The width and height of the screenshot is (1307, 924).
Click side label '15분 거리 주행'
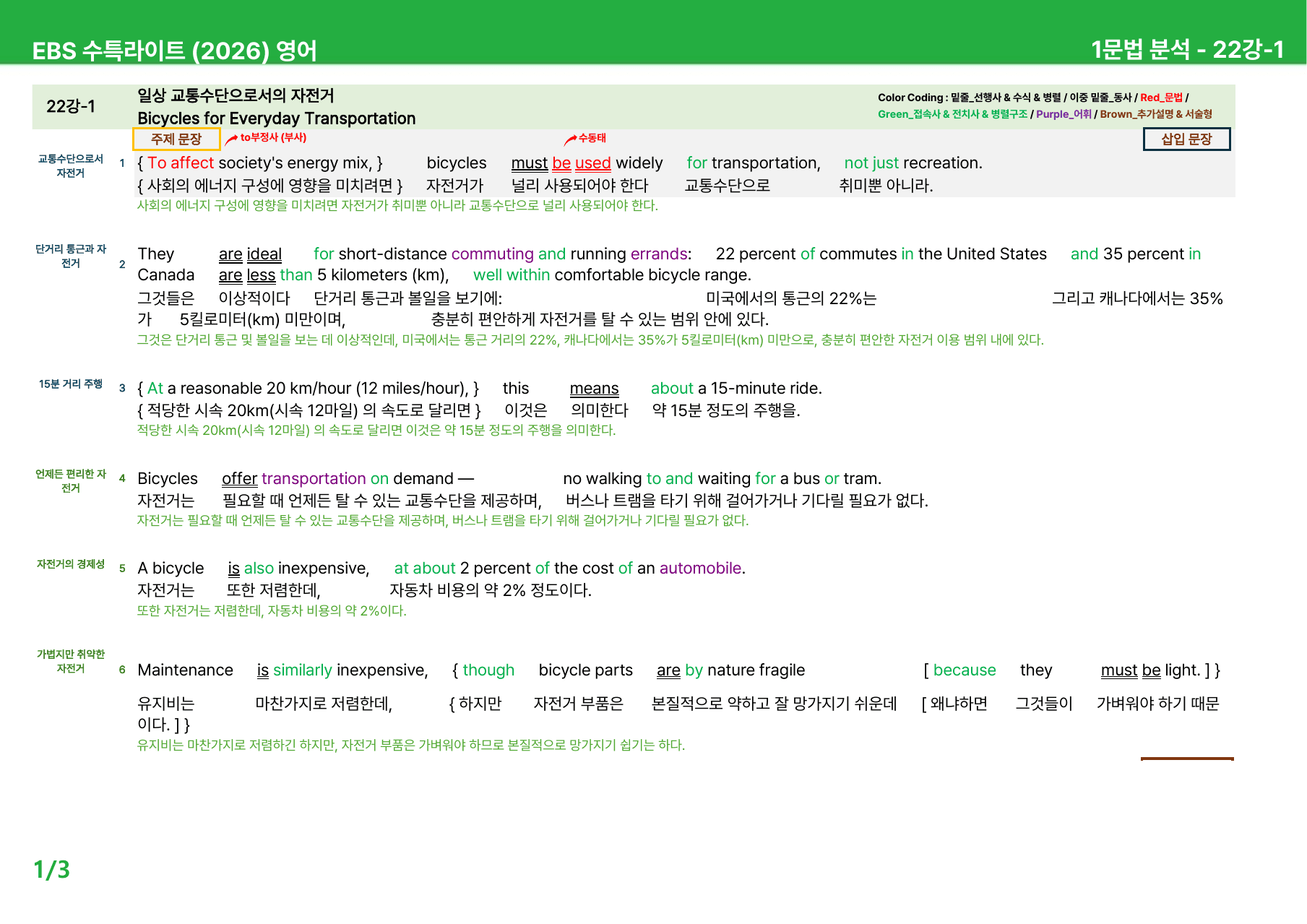(71, 384)
